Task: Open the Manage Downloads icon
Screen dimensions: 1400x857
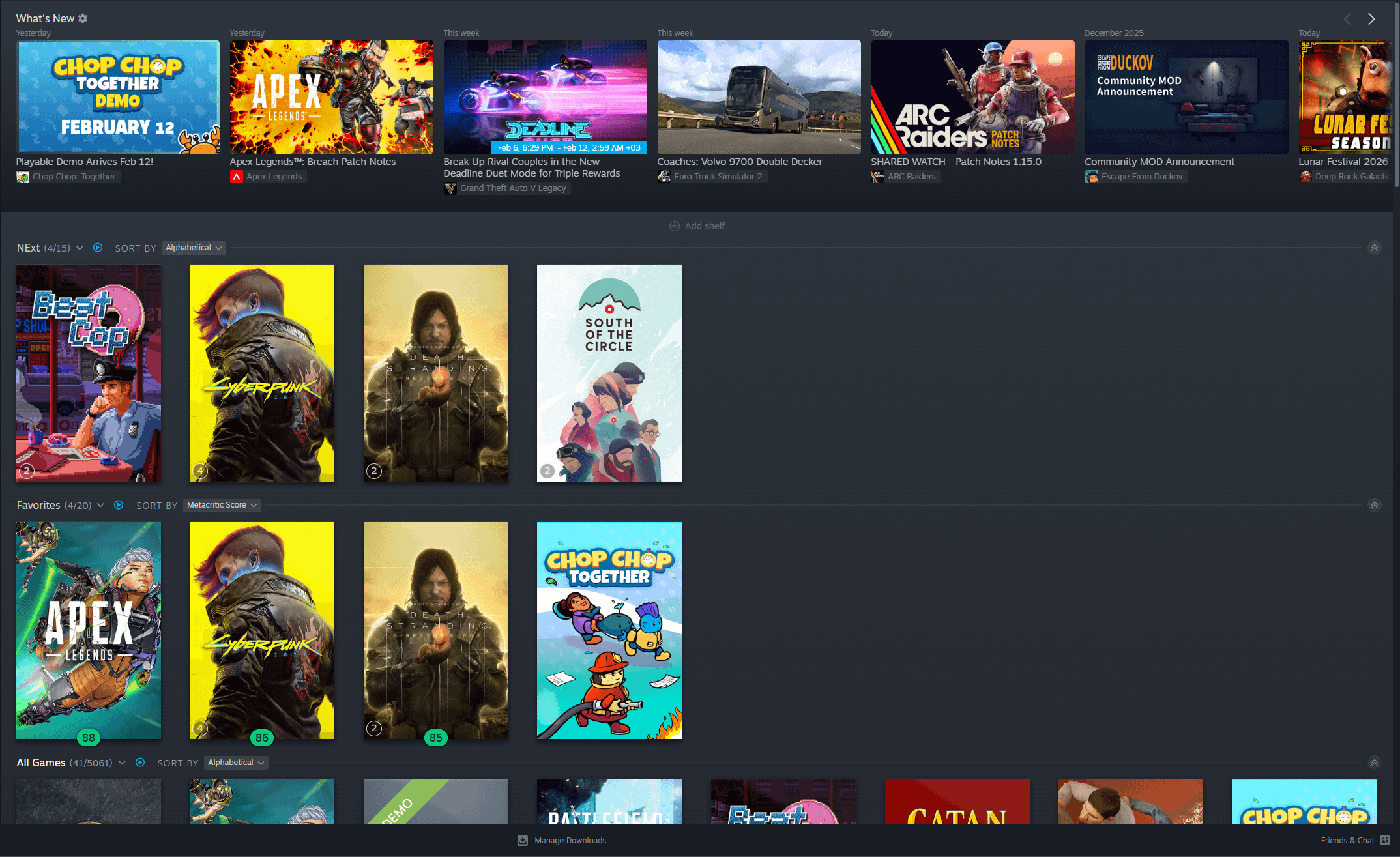Action: tap(523, 841)
